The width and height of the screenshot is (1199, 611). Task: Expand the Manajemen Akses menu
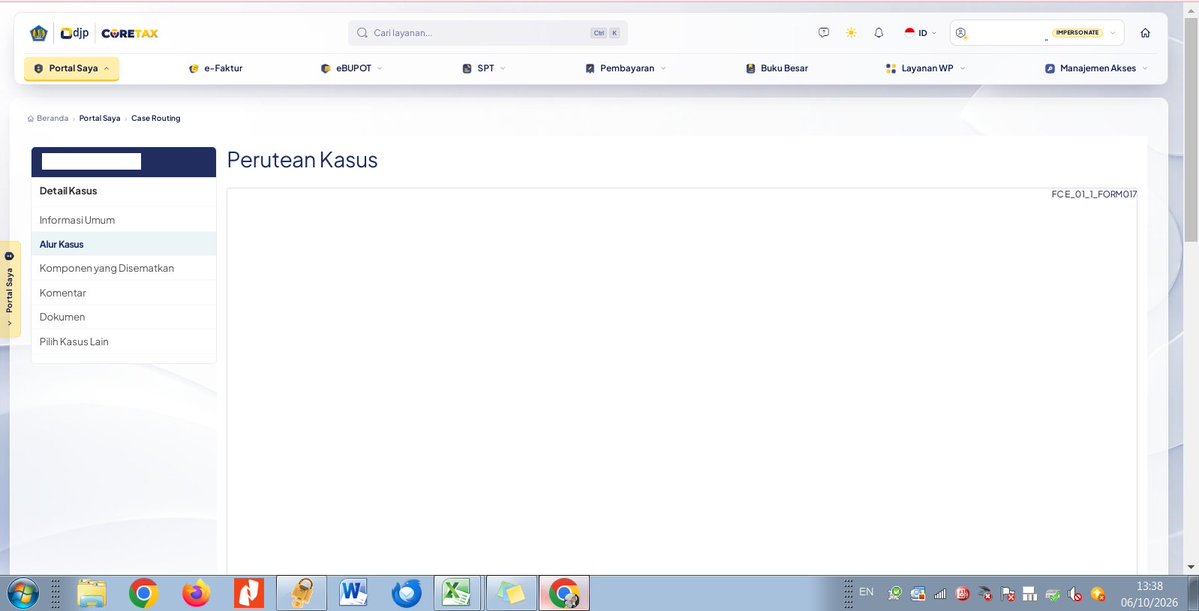[x=1097, y=68]
